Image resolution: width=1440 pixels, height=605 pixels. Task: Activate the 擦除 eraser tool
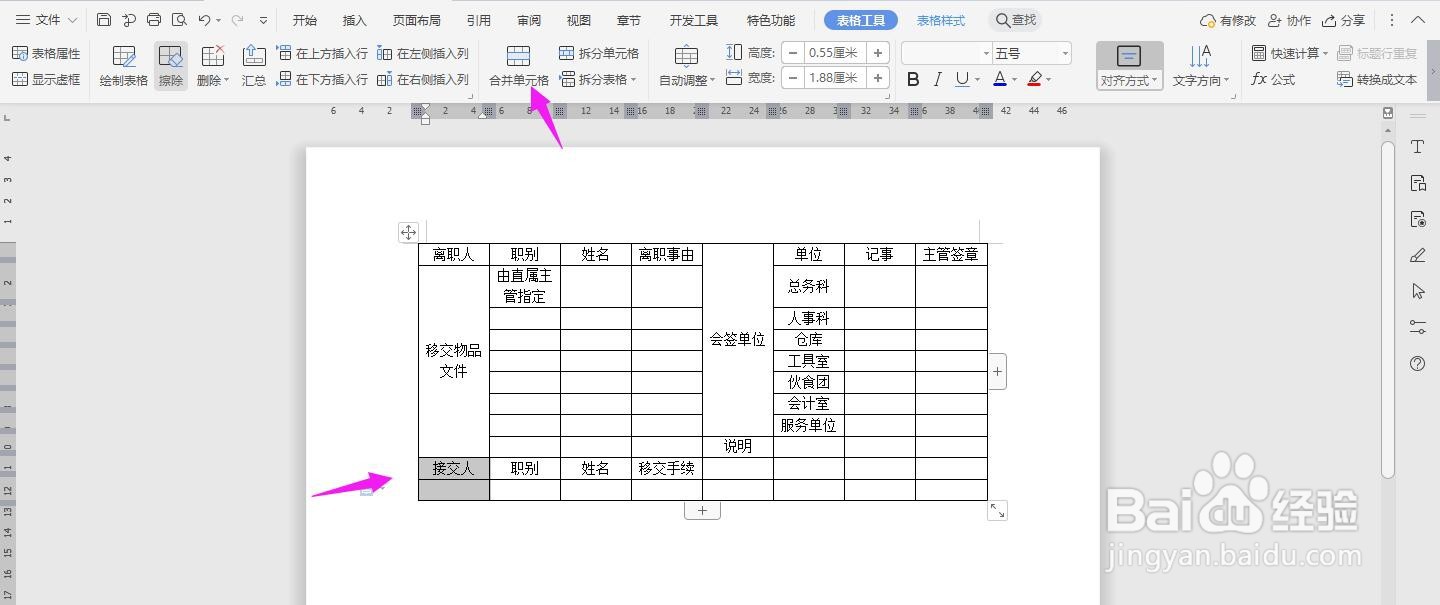click(x=170, y=65)
